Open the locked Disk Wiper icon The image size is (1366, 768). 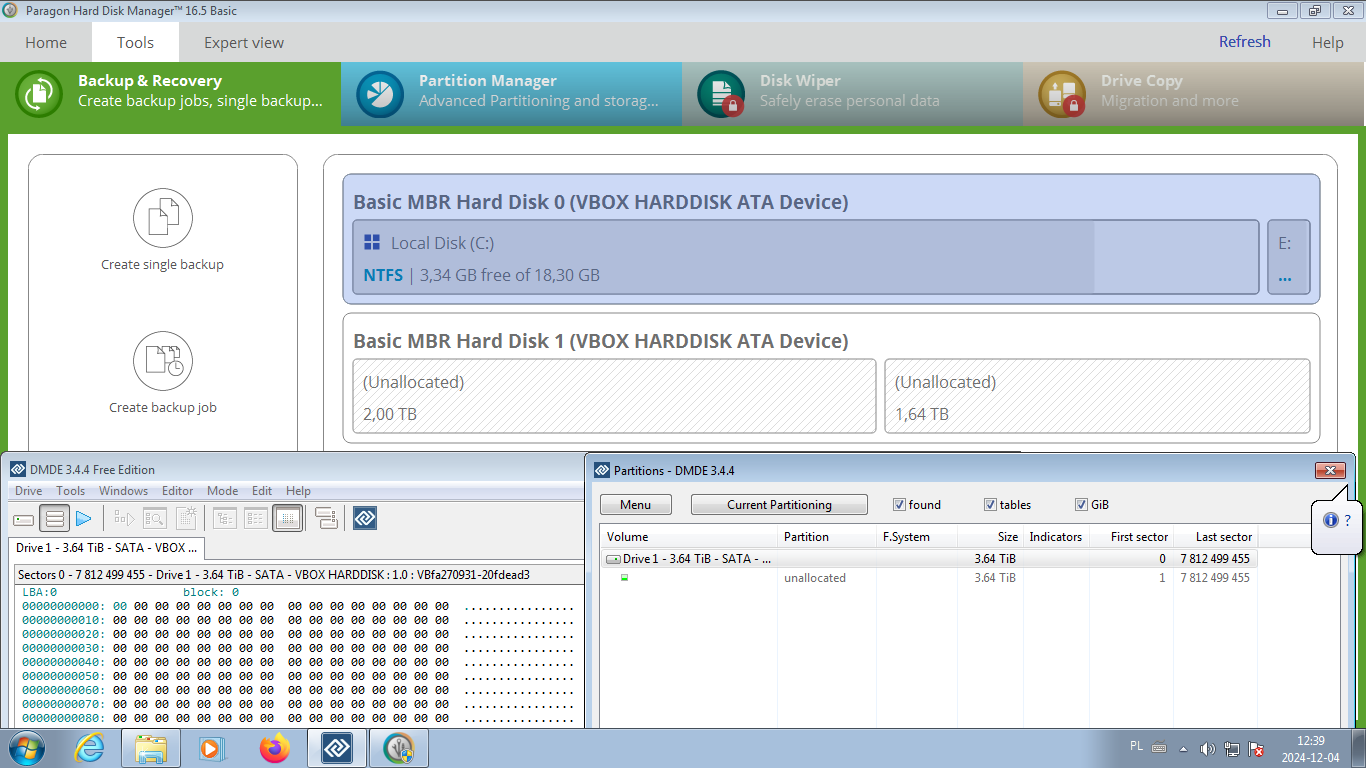[x=721, y=94]
